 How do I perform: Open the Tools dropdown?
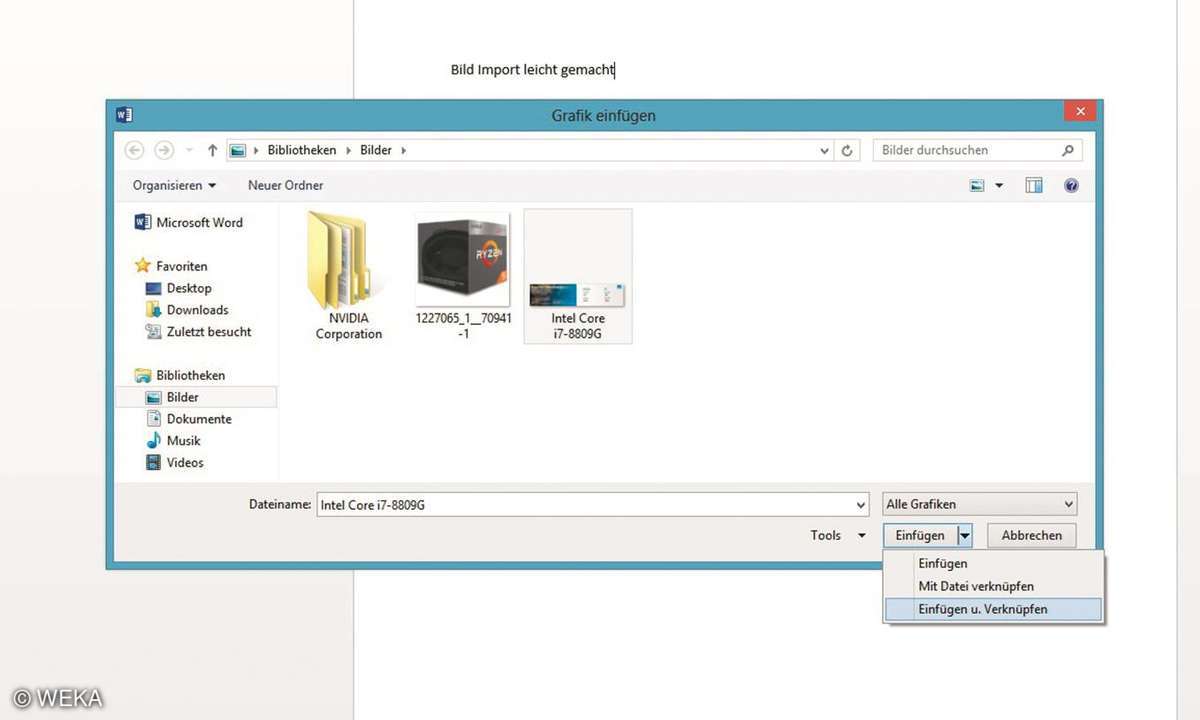[x=838, y=536]
